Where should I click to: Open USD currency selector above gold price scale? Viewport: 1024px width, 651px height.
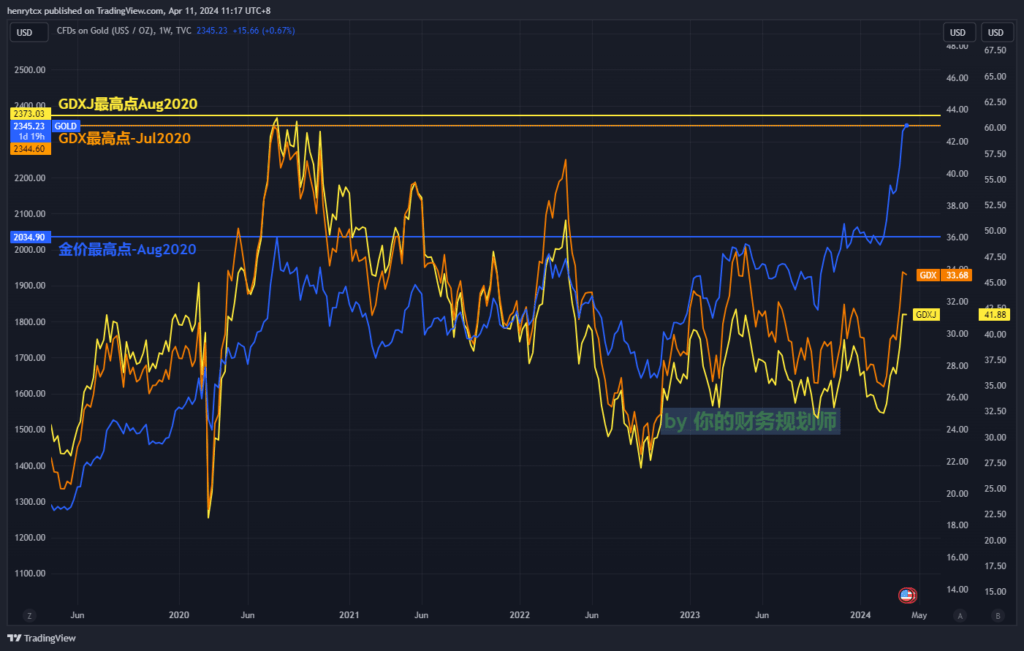tap(29, 33)
